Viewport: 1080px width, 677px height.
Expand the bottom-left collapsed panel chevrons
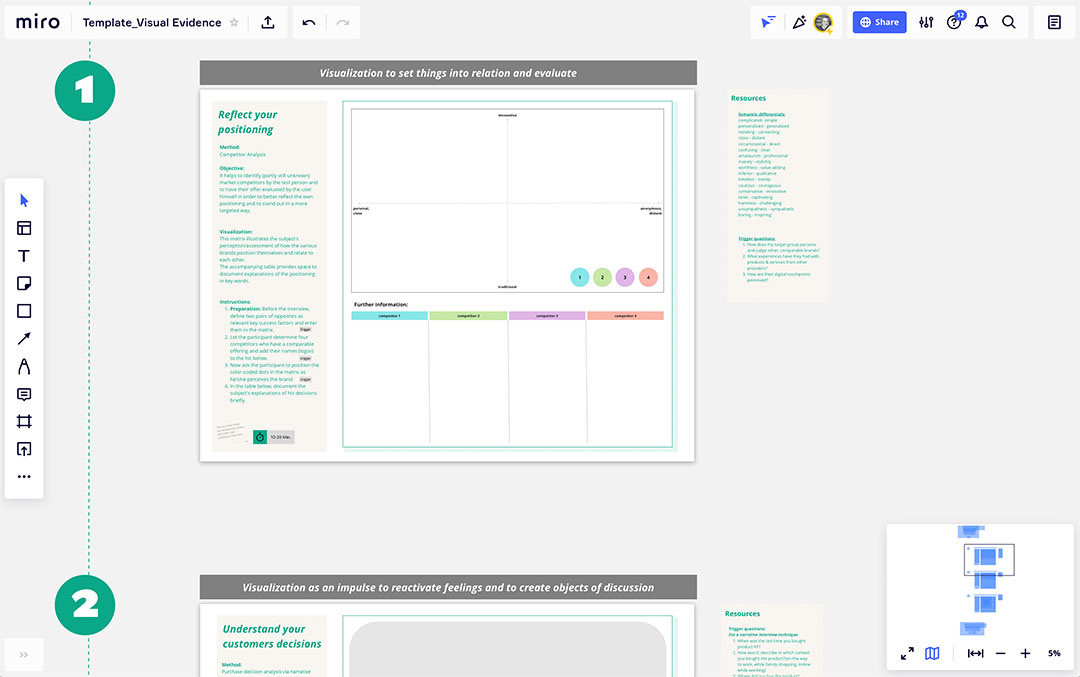[24, 655]
